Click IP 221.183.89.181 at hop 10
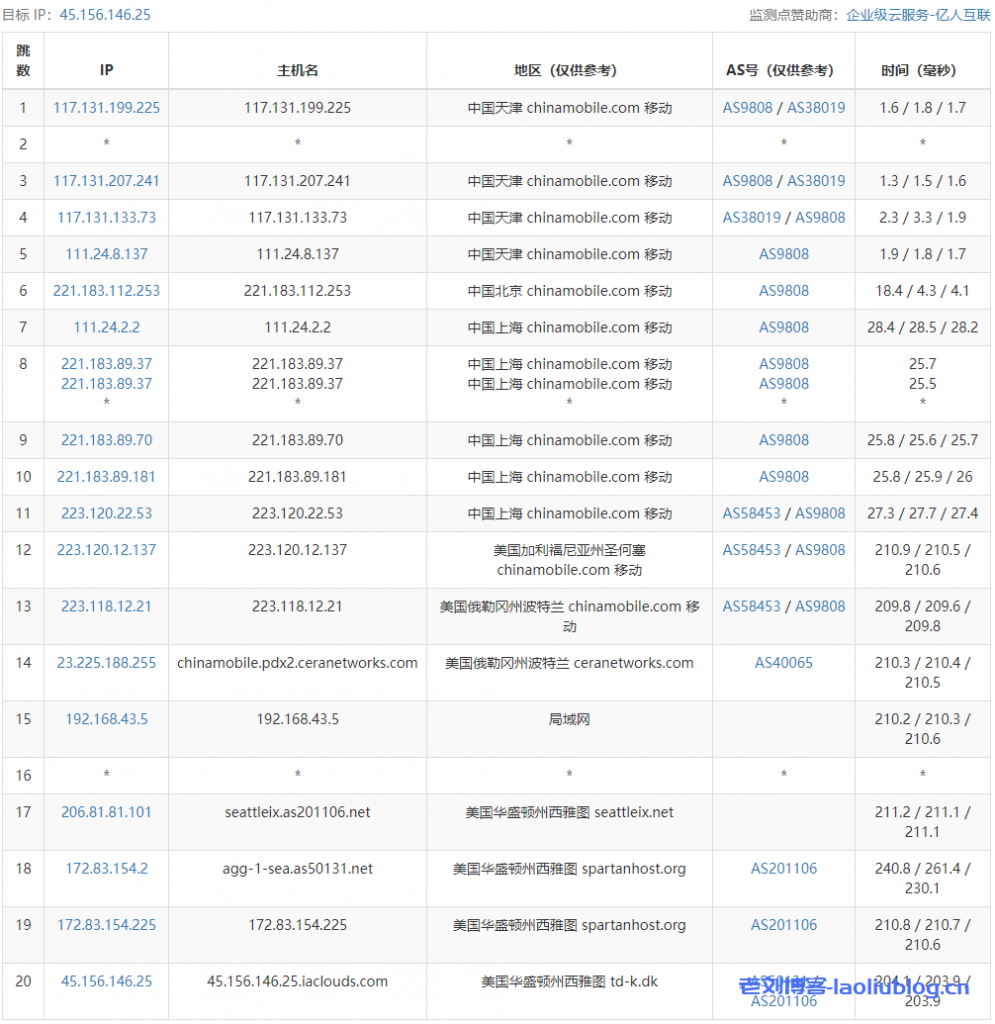The width and height of the screenshot is (995, 1024). pos(106,477)
